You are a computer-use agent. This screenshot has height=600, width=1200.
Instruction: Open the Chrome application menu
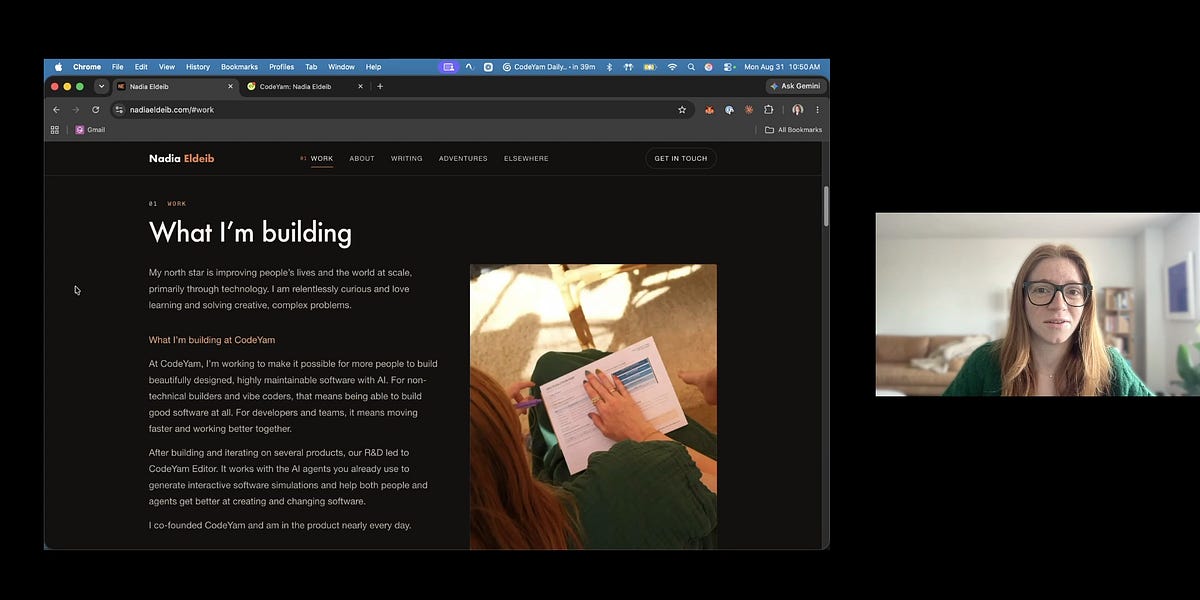pos(87,67)
